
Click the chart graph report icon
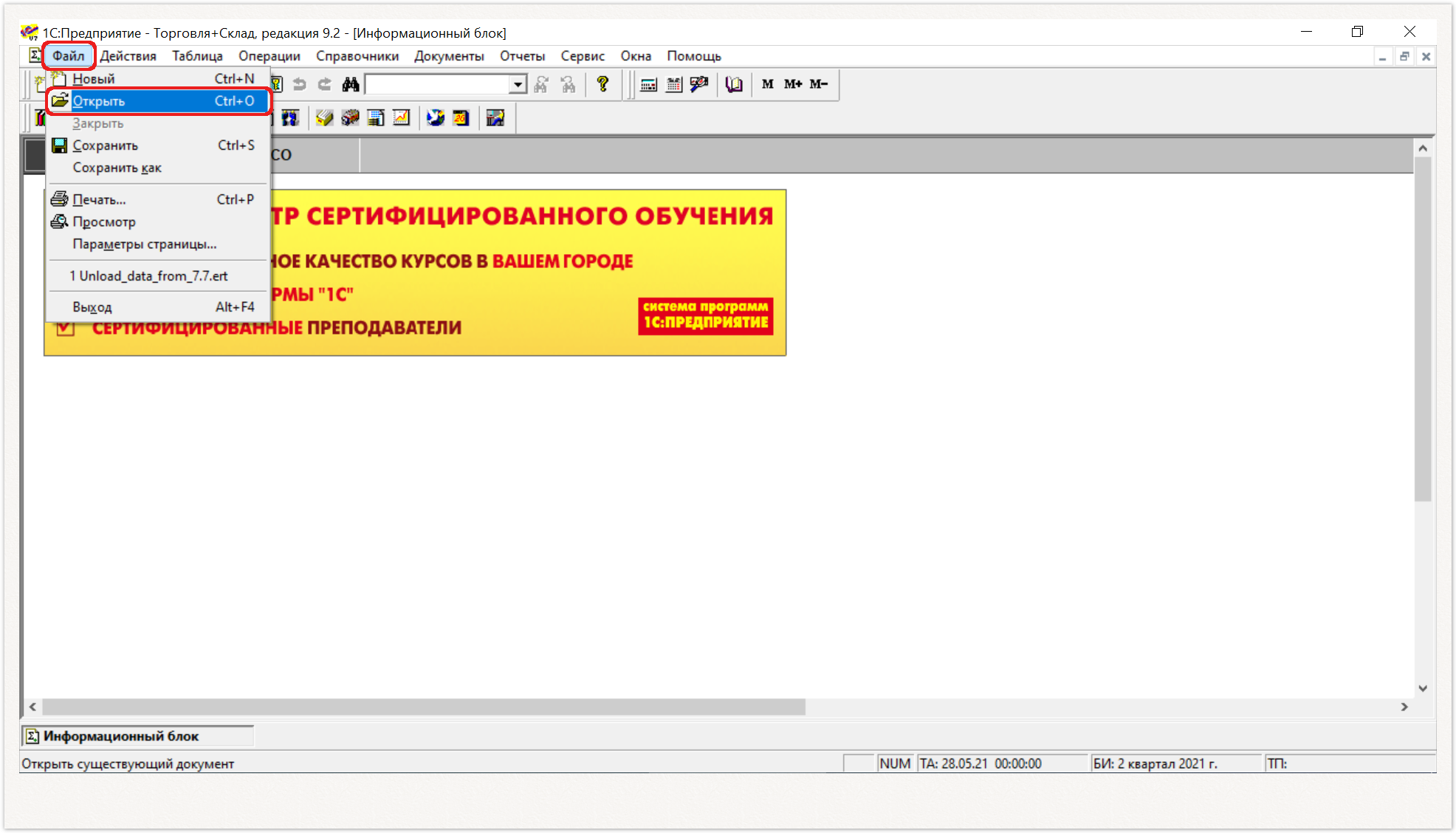[x=401, y=118]
